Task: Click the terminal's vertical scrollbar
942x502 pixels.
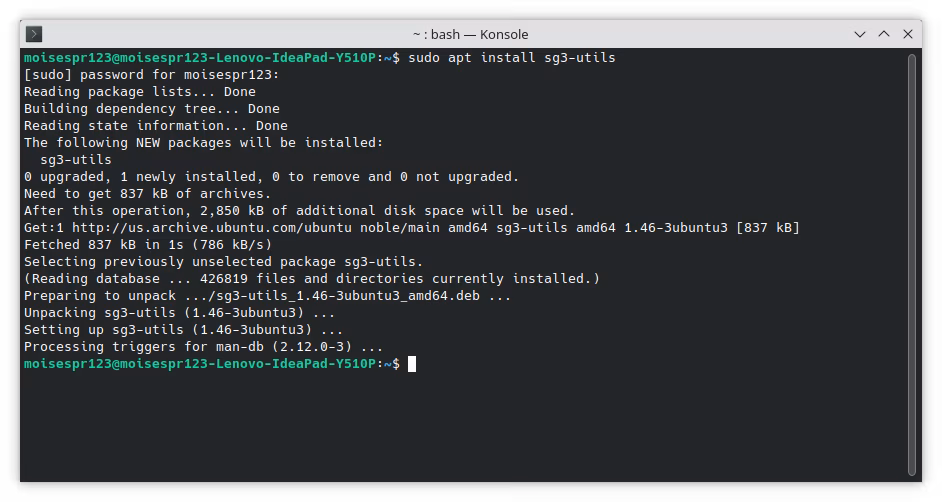Action: click(911, 264)
